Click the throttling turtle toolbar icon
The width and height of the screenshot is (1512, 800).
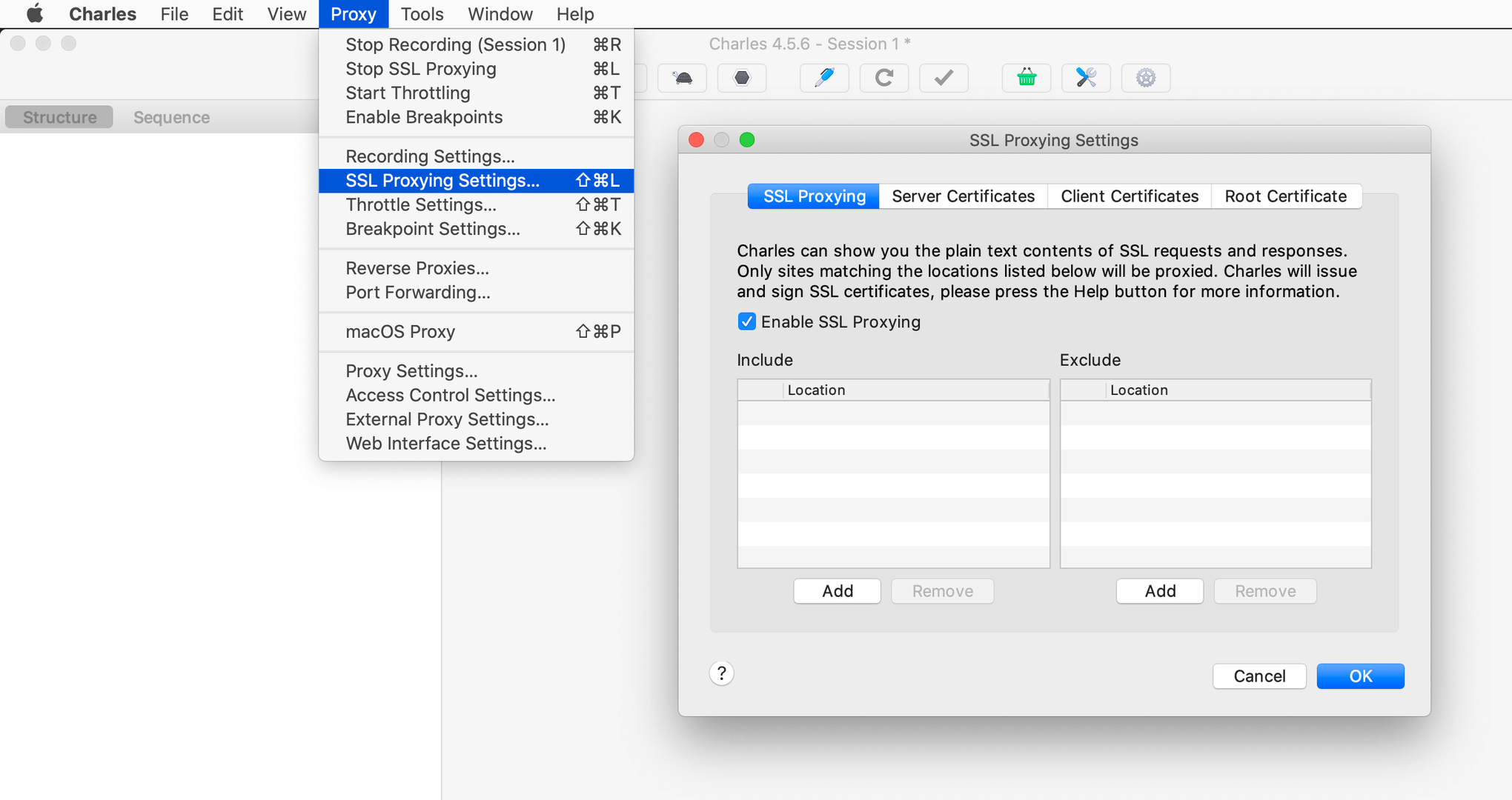pyautogui.click(x=683, y=78)
